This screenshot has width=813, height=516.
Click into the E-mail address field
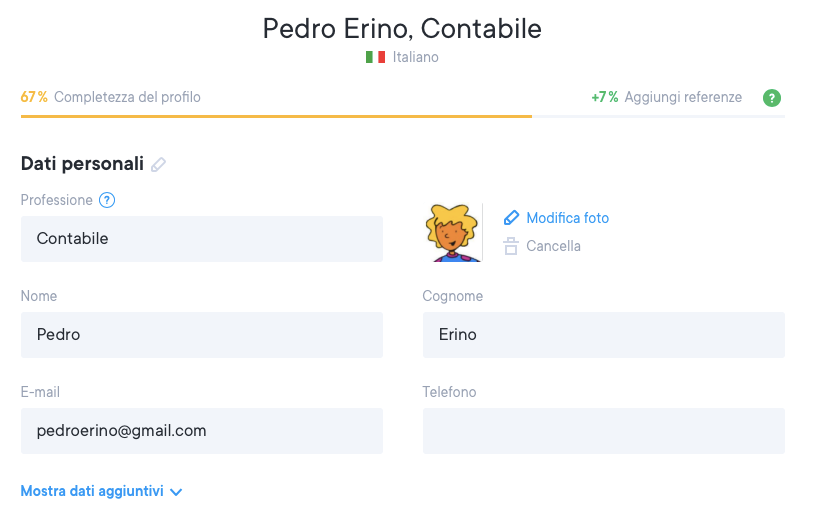201,431
